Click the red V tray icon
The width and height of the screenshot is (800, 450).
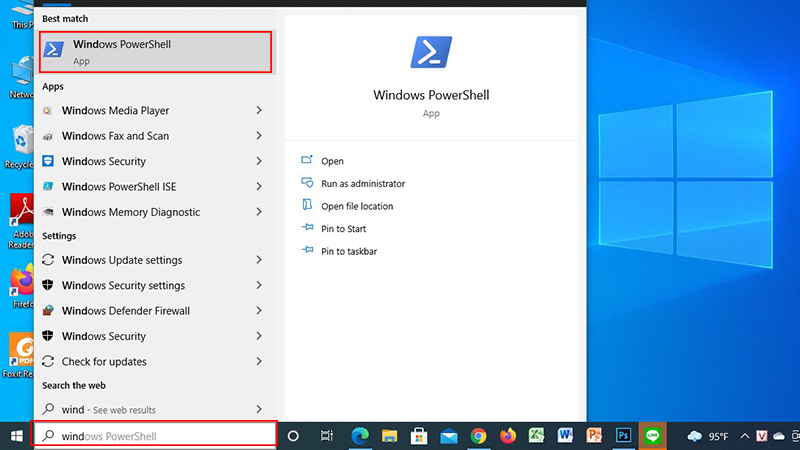point(762,436)
